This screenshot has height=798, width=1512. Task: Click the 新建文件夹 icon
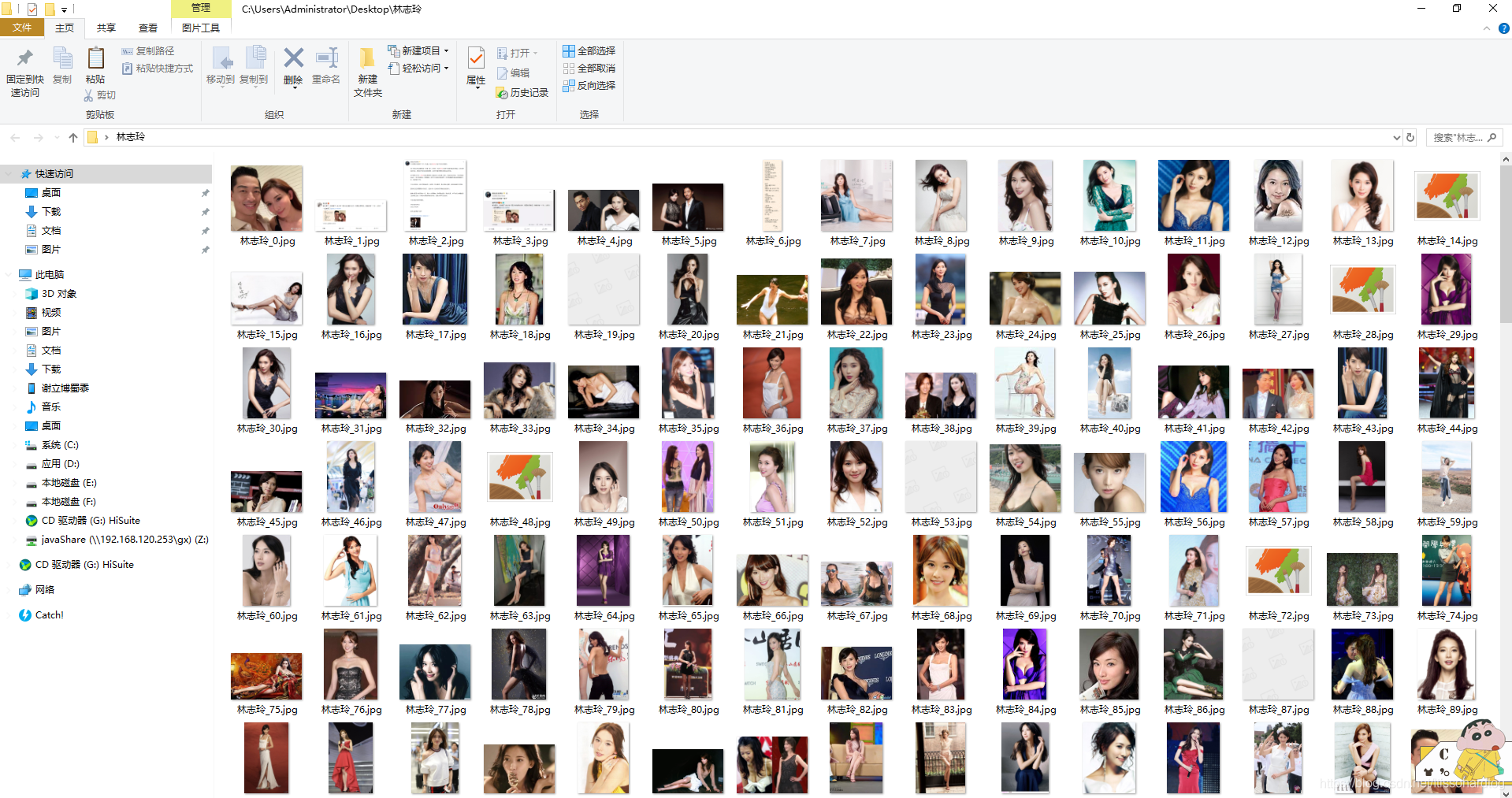(367, 58)
